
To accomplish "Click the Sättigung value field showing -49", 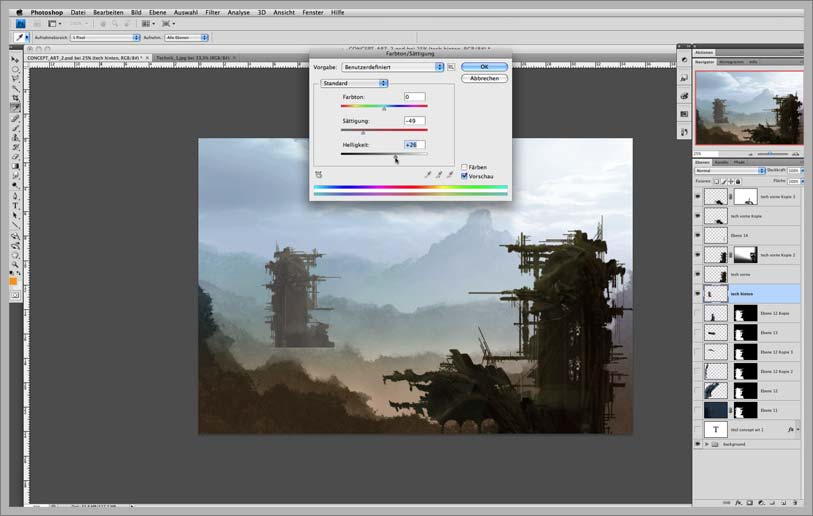I will pyautogui.click(x=414, y=121).
